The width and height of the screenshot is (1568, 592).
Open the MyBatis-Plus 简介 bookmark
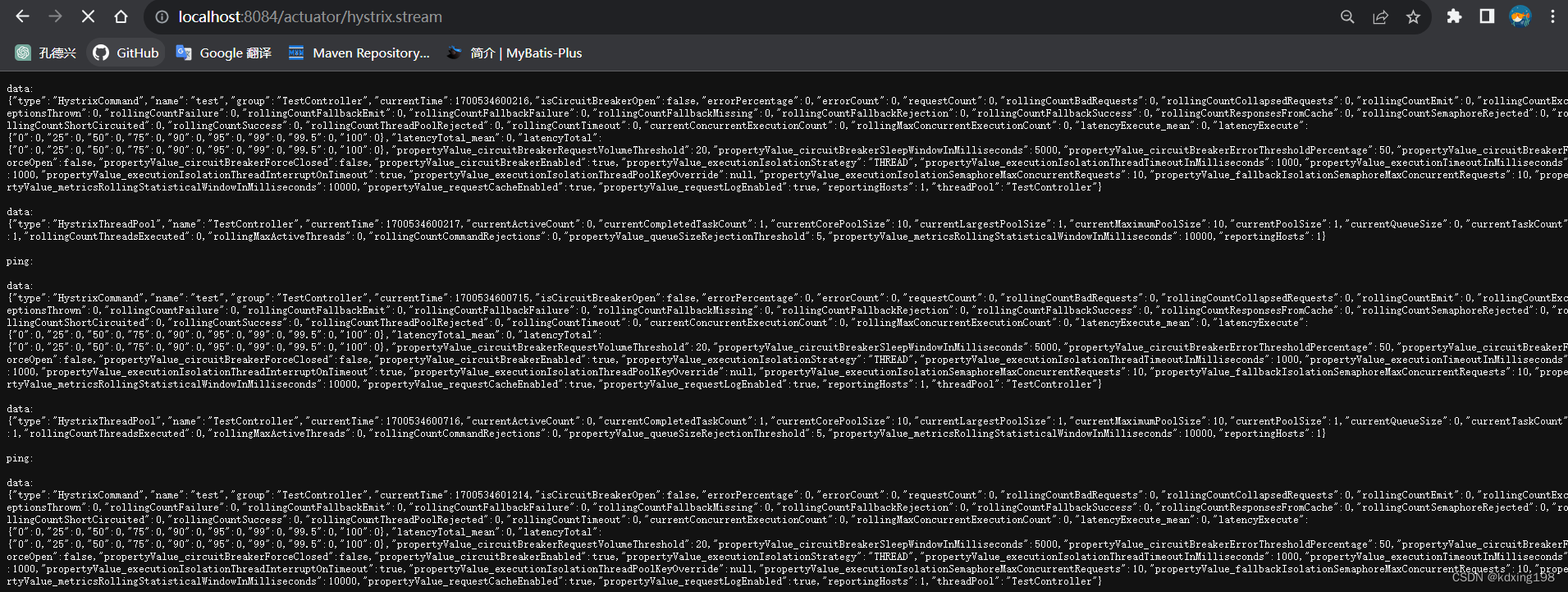[514, 53]
